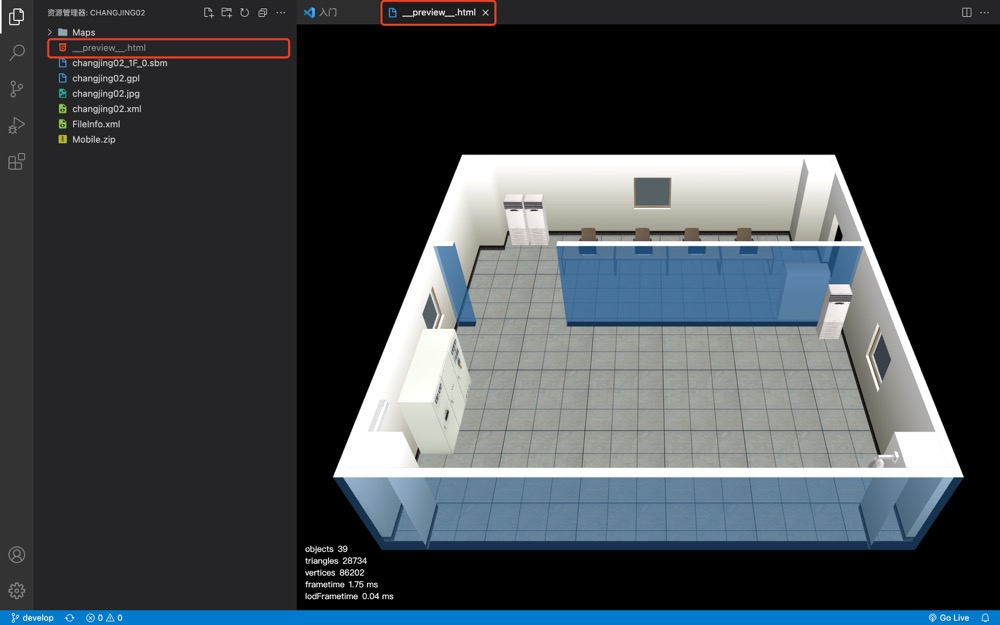Open Source Control view icon
Screen dimensions: 1000x625
(17, 89)
